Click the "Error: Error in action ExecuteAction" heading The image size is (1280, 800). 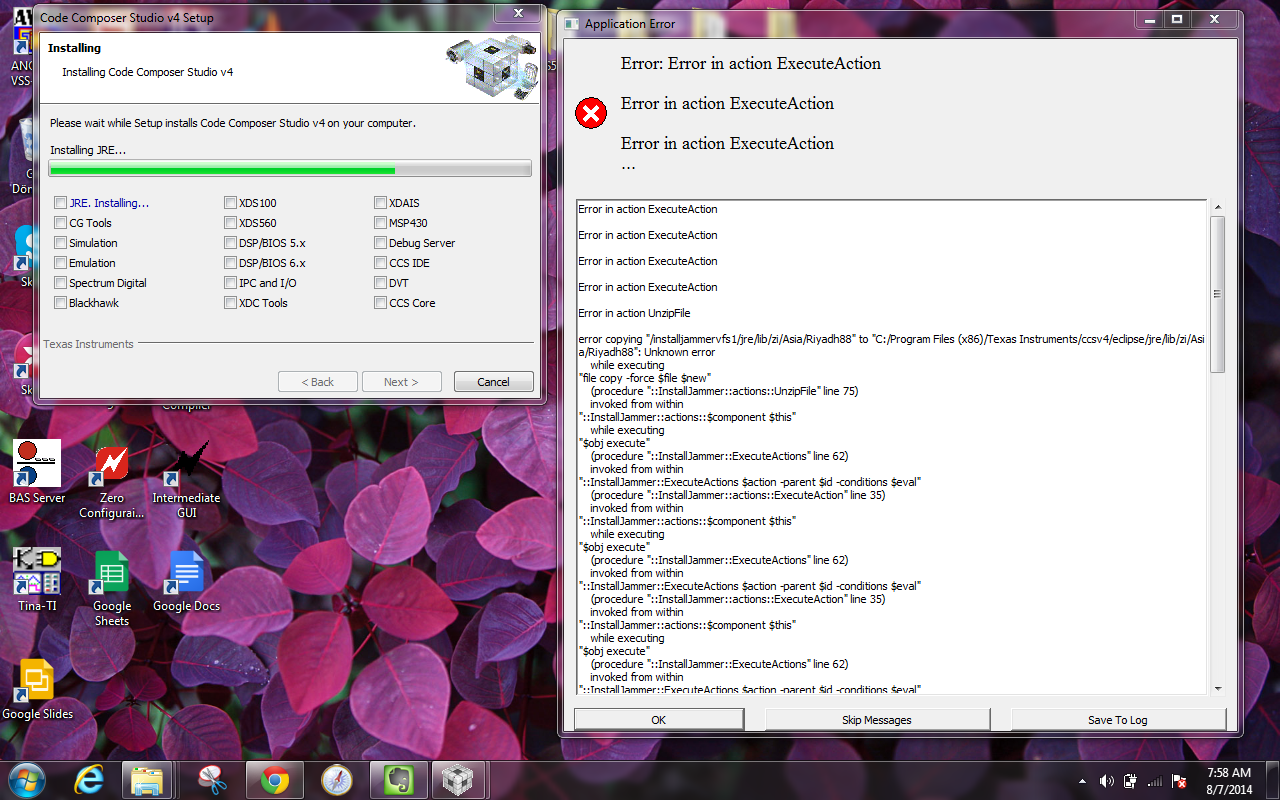[x=751, y=63]
